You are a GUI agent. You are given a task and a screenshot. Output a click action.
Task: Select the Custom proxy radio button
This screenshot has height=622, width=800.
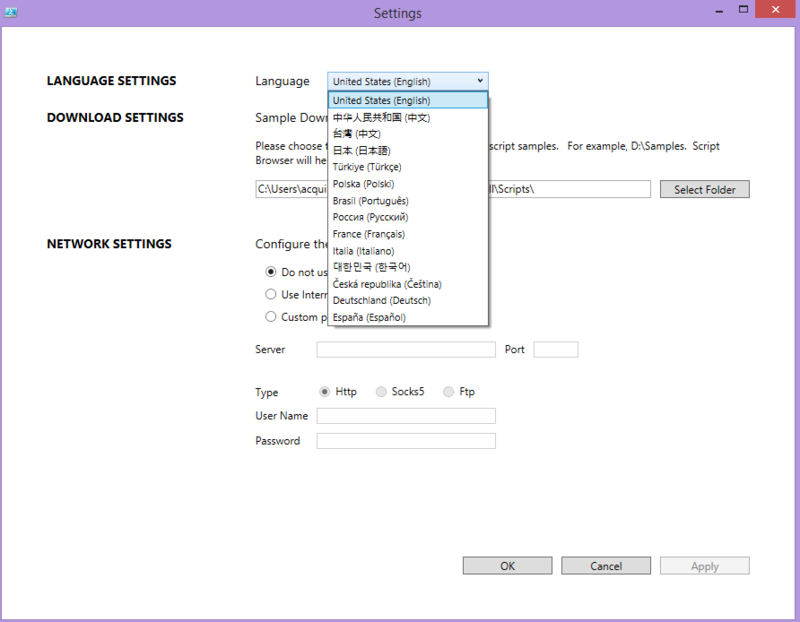point(271,316)
